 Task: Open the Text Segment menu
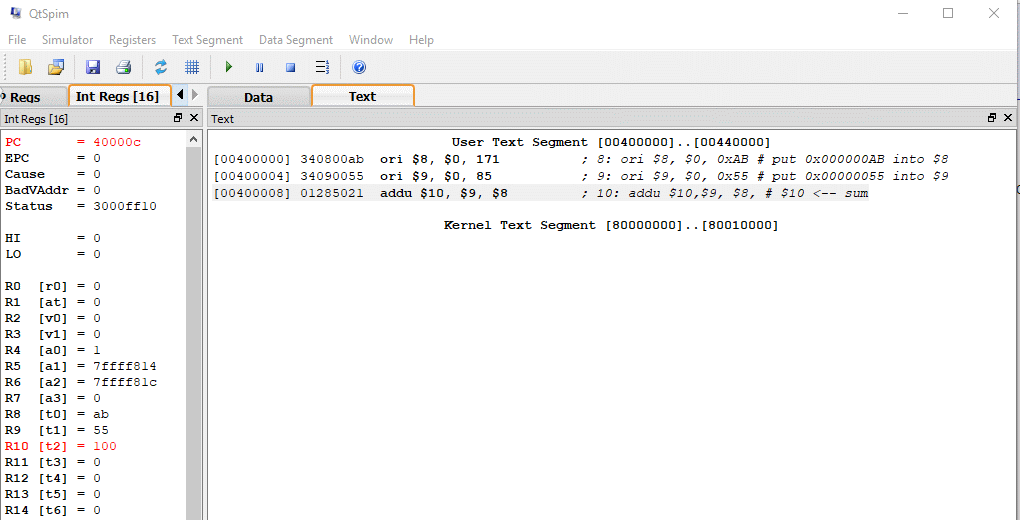(x=207, y=40)
